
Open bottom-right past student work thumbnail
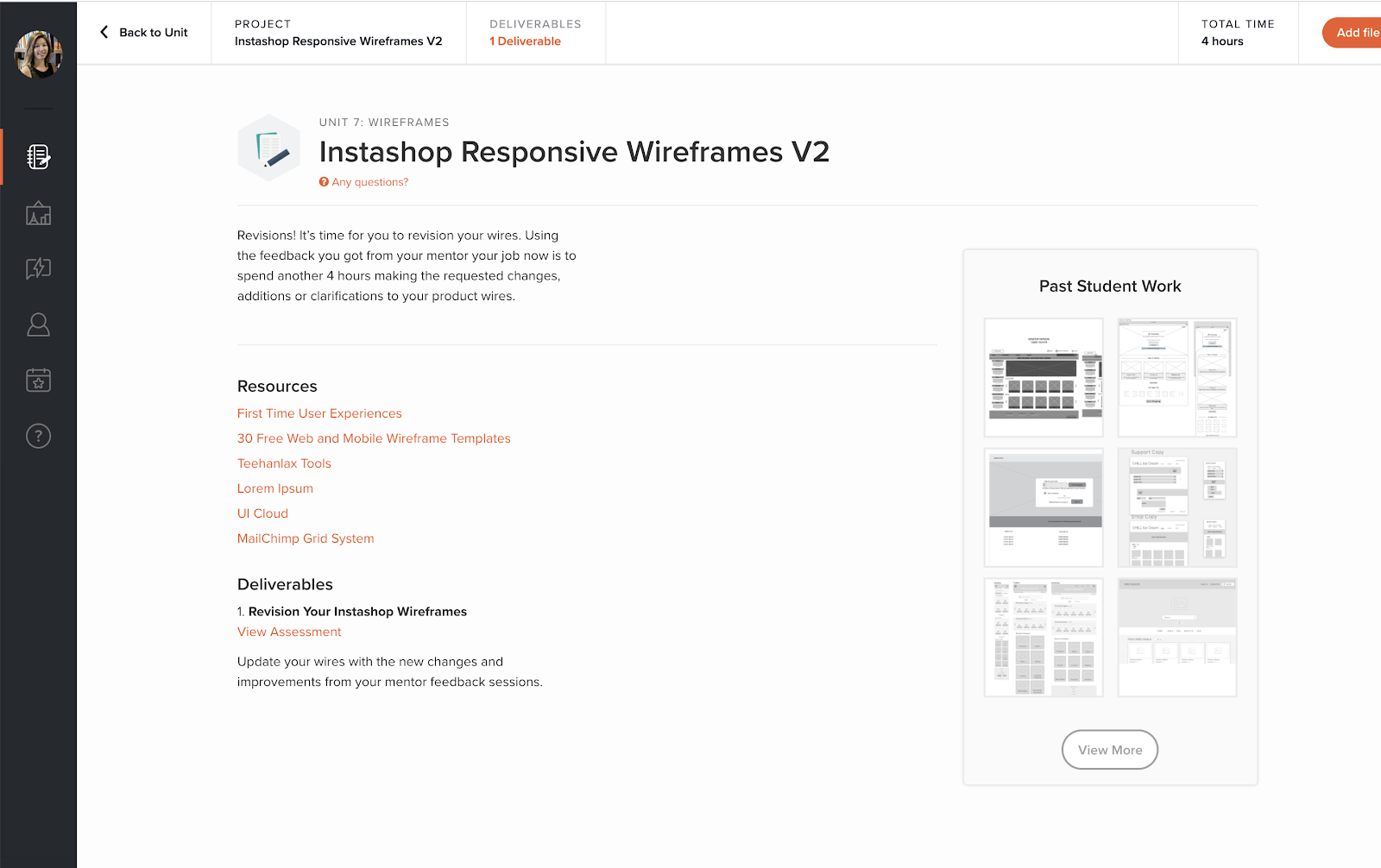click(x=1177, y=638)
